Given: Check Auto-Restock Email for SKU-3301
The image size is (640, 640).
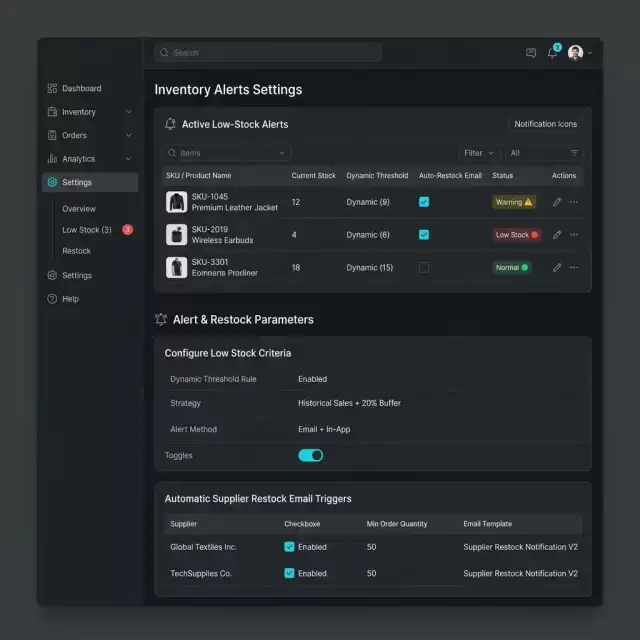Looking at the screenshot, I should [x=424, y=268].
